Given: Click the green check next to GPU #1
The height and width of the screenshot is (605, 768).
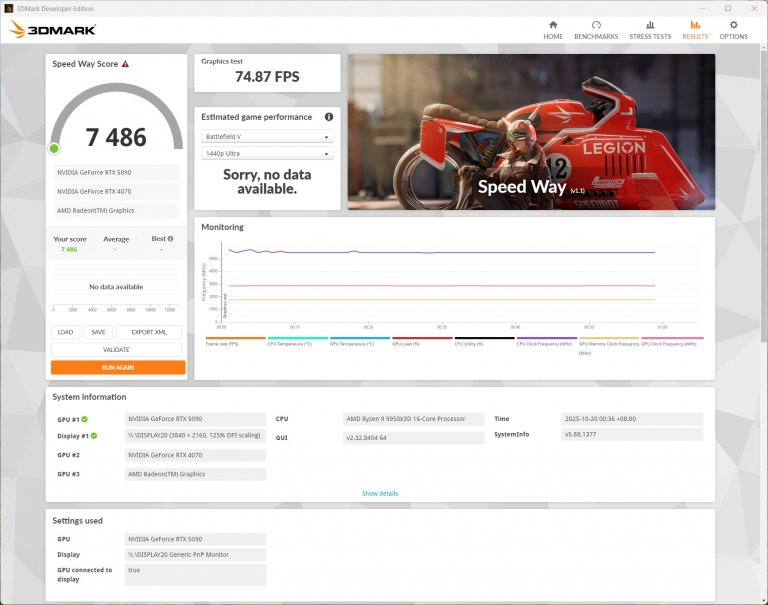Looking at the screenshot, I should tap(84, 420).
